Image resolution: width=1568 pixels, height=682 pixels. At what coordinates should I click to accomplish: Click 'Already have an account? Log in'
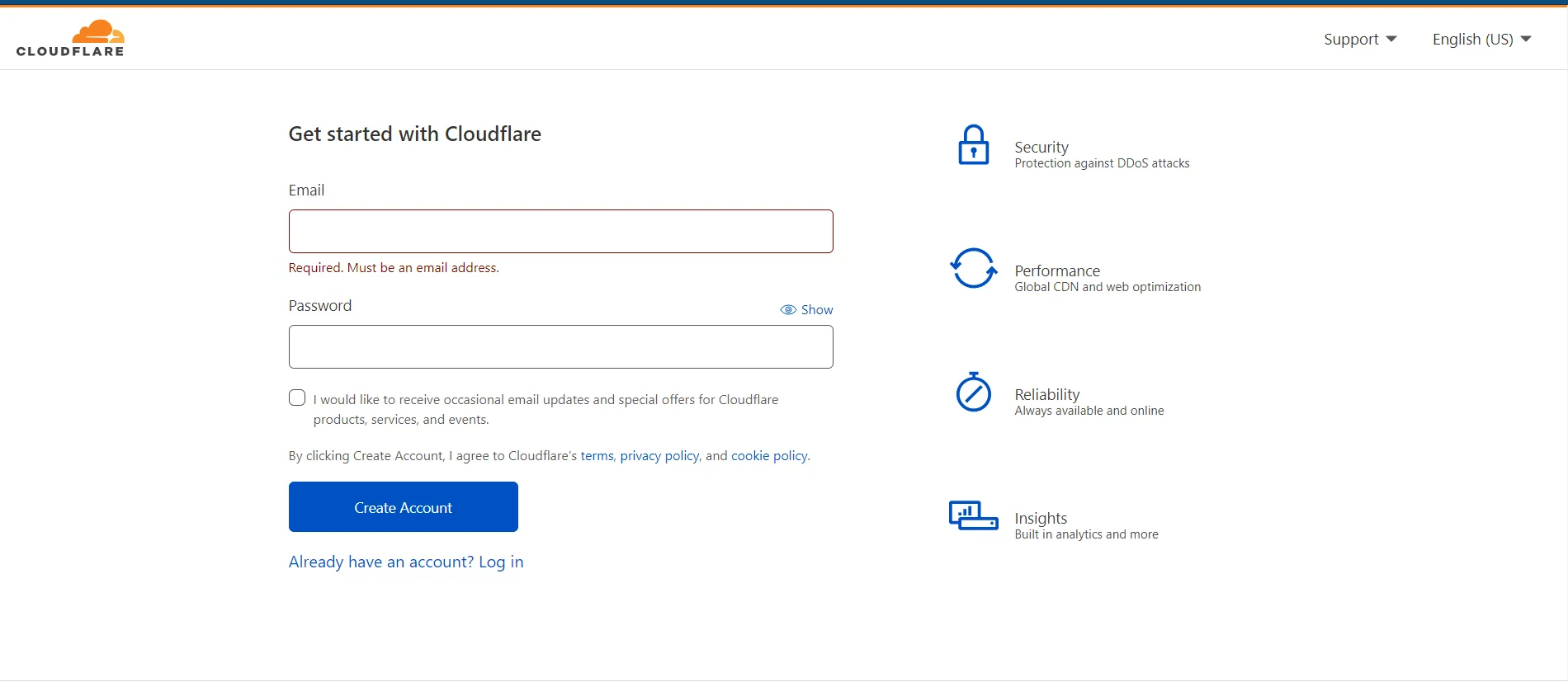coord(406,562)
